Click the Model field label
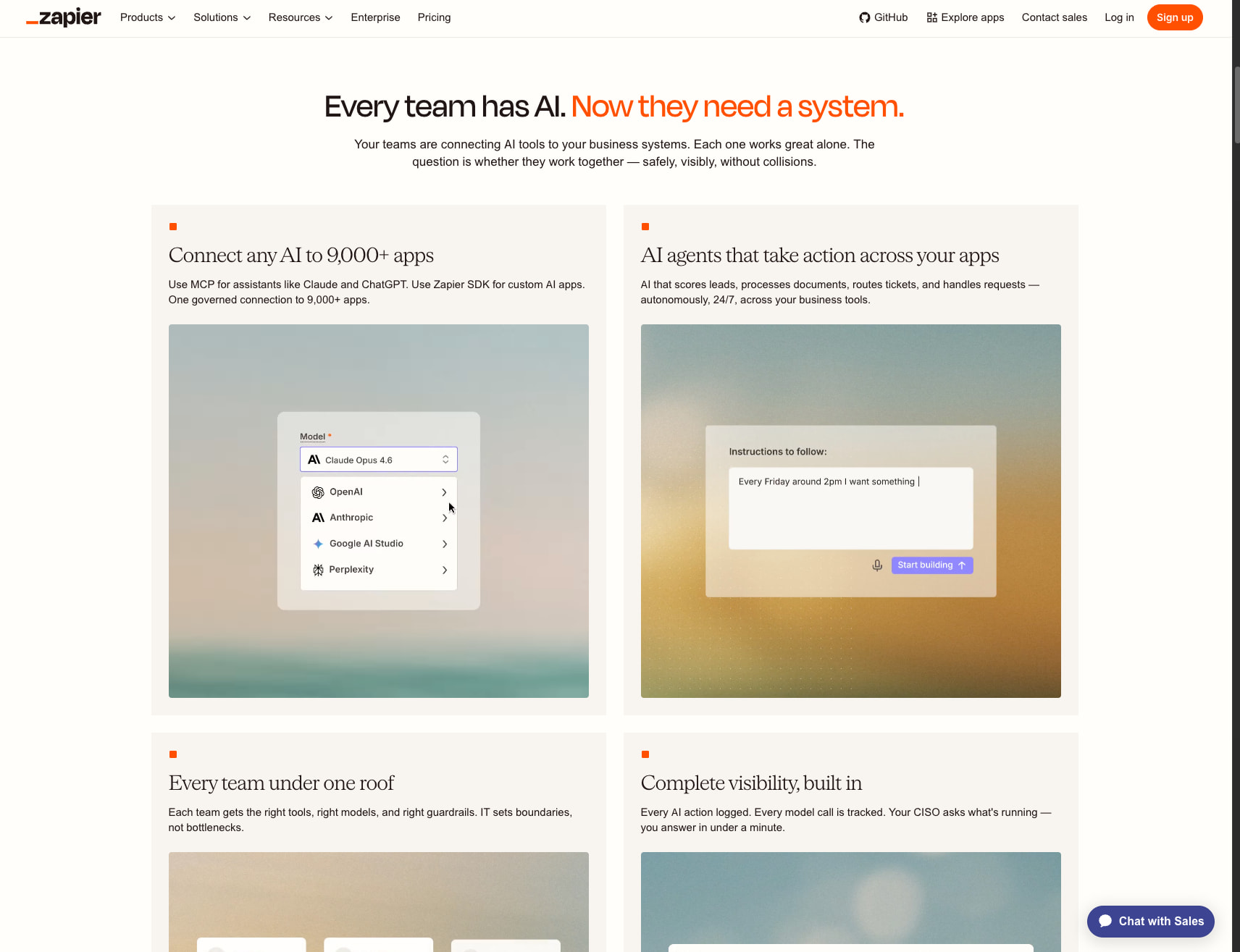This screenshot has height=952, width=1240. pyautogui.click(x=313, y=437)
